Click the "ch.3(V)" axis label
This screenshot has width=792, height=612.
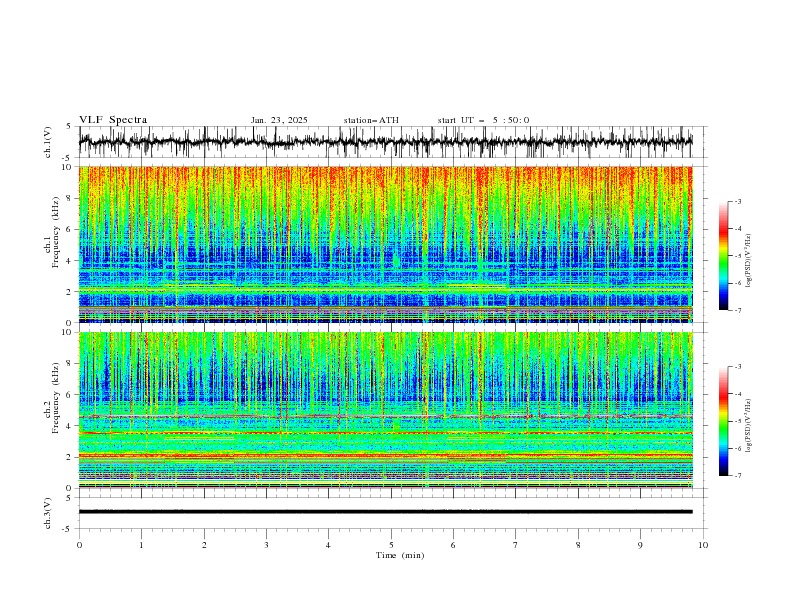click(48, 513)
